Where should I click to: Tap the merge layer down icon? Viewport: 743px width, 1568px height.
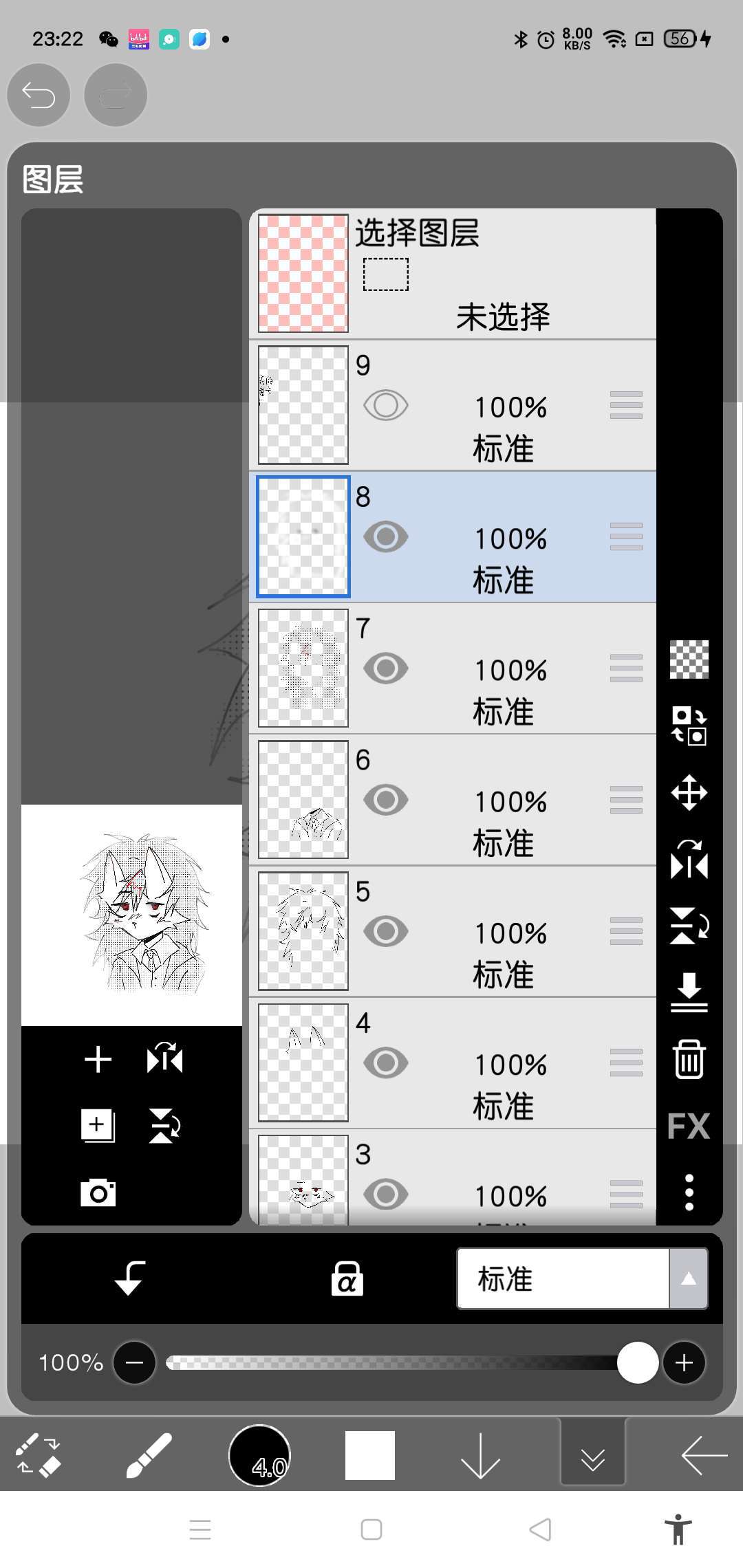coord(689,992)
